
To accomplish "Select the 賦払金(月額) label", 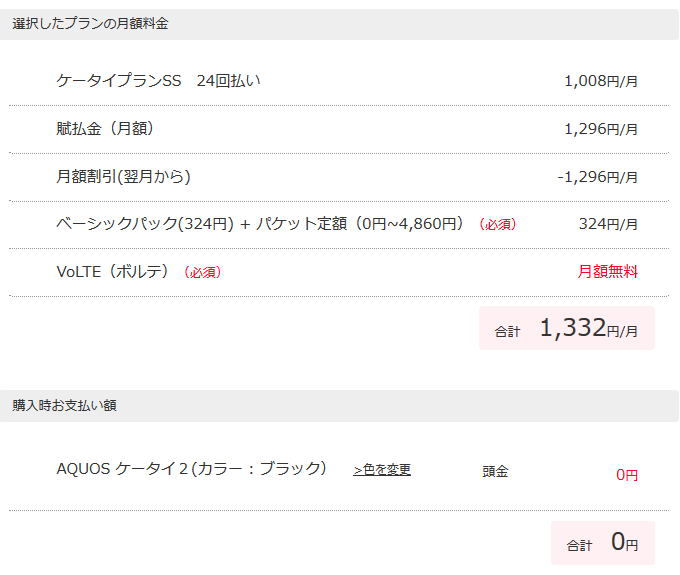I will [105, 129].
